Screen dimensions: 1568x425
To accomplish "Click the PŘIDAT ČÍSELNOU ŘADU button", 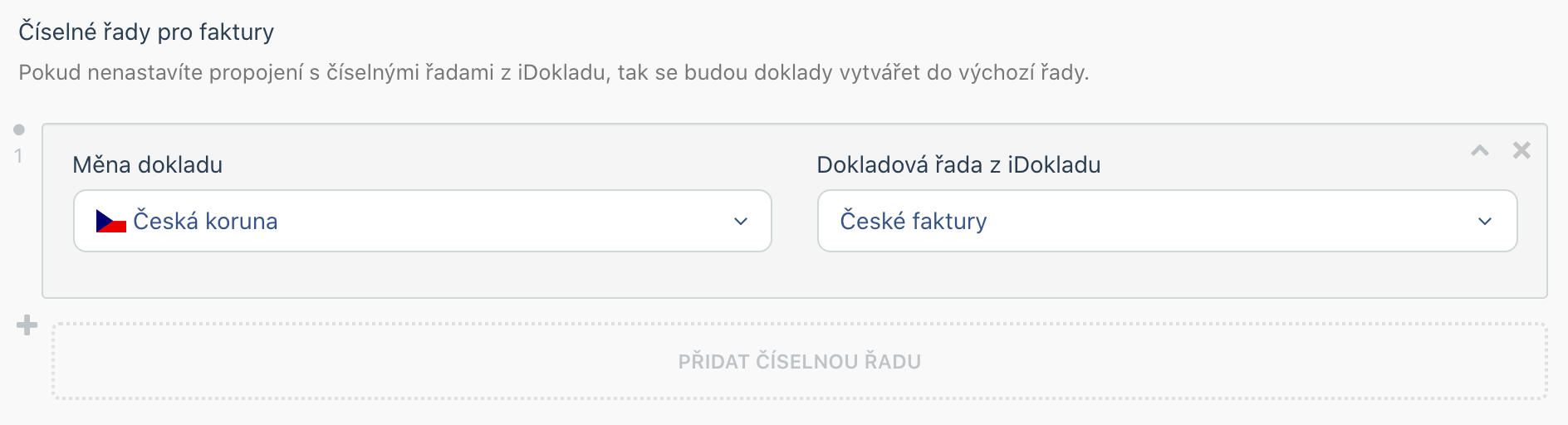I will 800,362.
